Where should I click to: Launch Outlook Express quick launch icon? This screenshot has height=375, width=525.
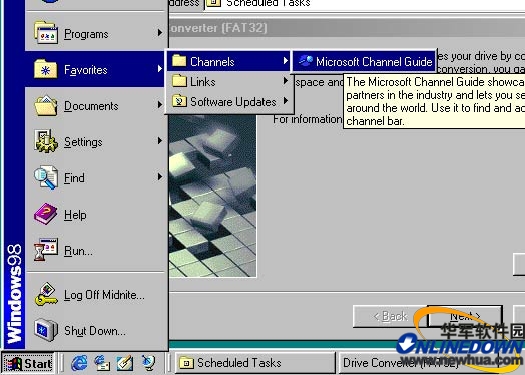pyautogui.click(x=101, y=363)
